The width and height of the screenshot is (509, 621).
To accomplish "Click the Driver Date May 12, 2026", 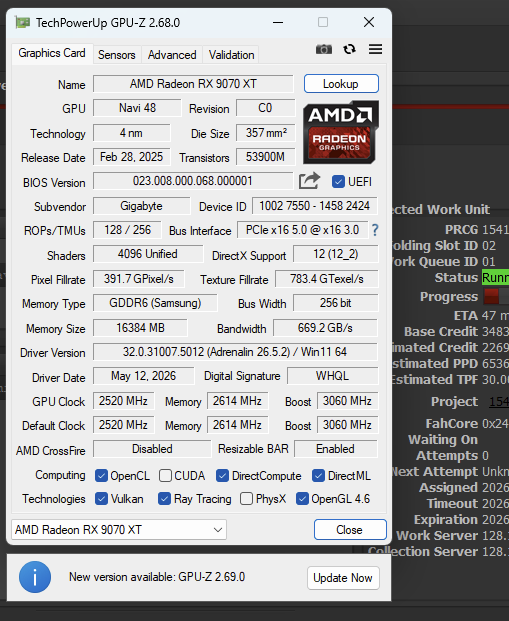I will tap(143, 376).
